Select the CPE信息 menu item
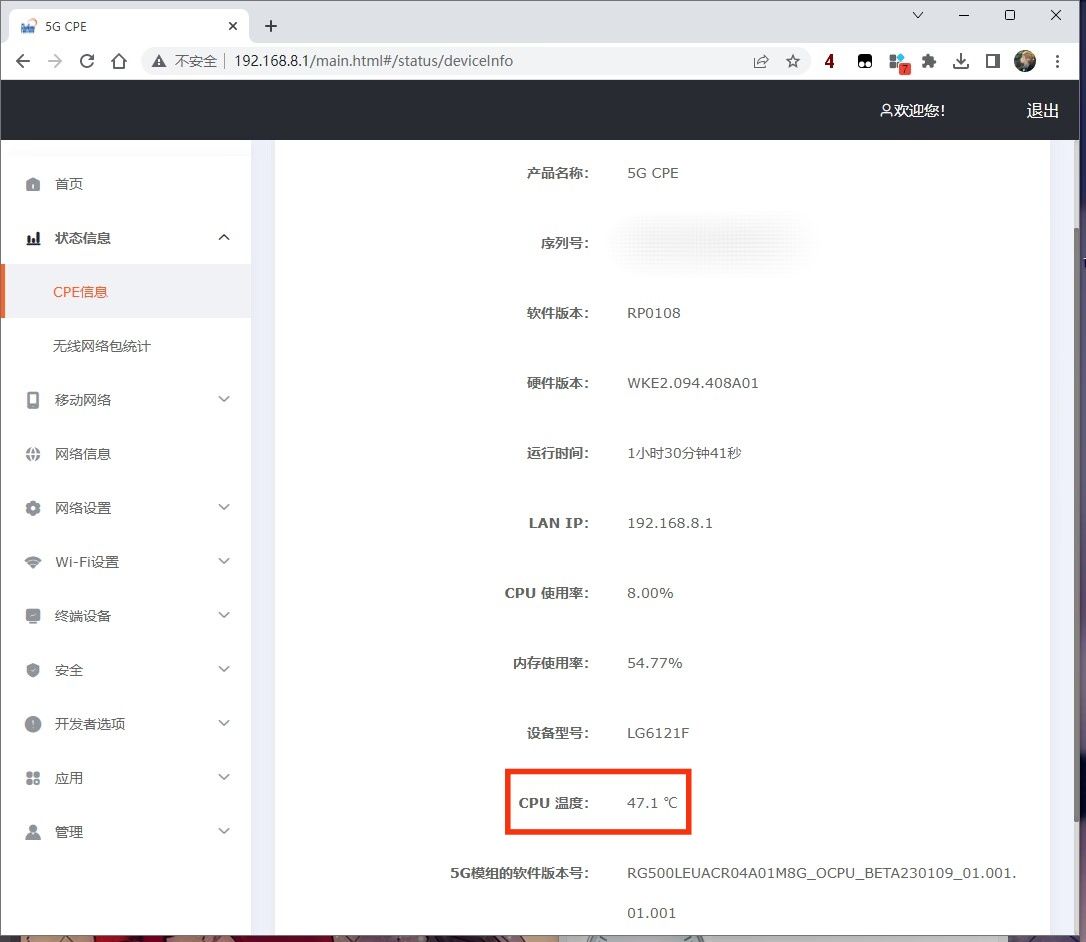Viewport: 1086px width, 942px height. click(x=80, y=292)
